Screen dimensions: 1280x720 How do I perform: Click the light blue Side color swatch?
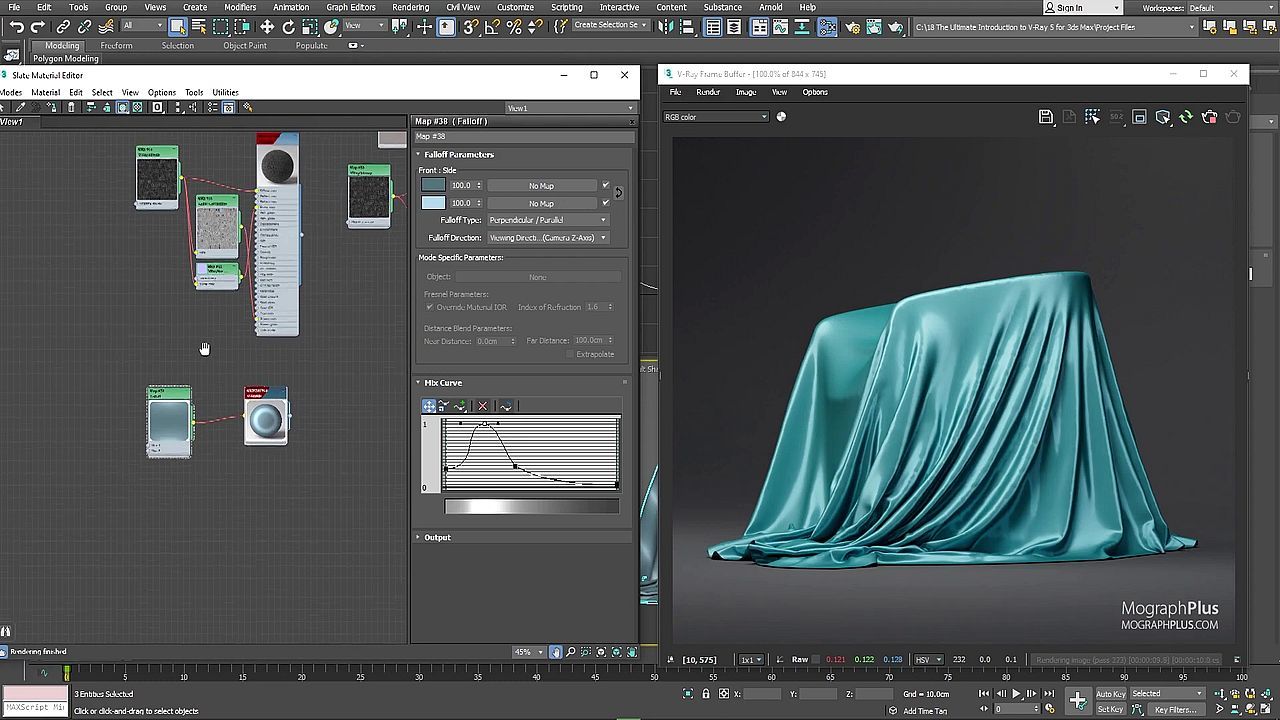(433, 203)
